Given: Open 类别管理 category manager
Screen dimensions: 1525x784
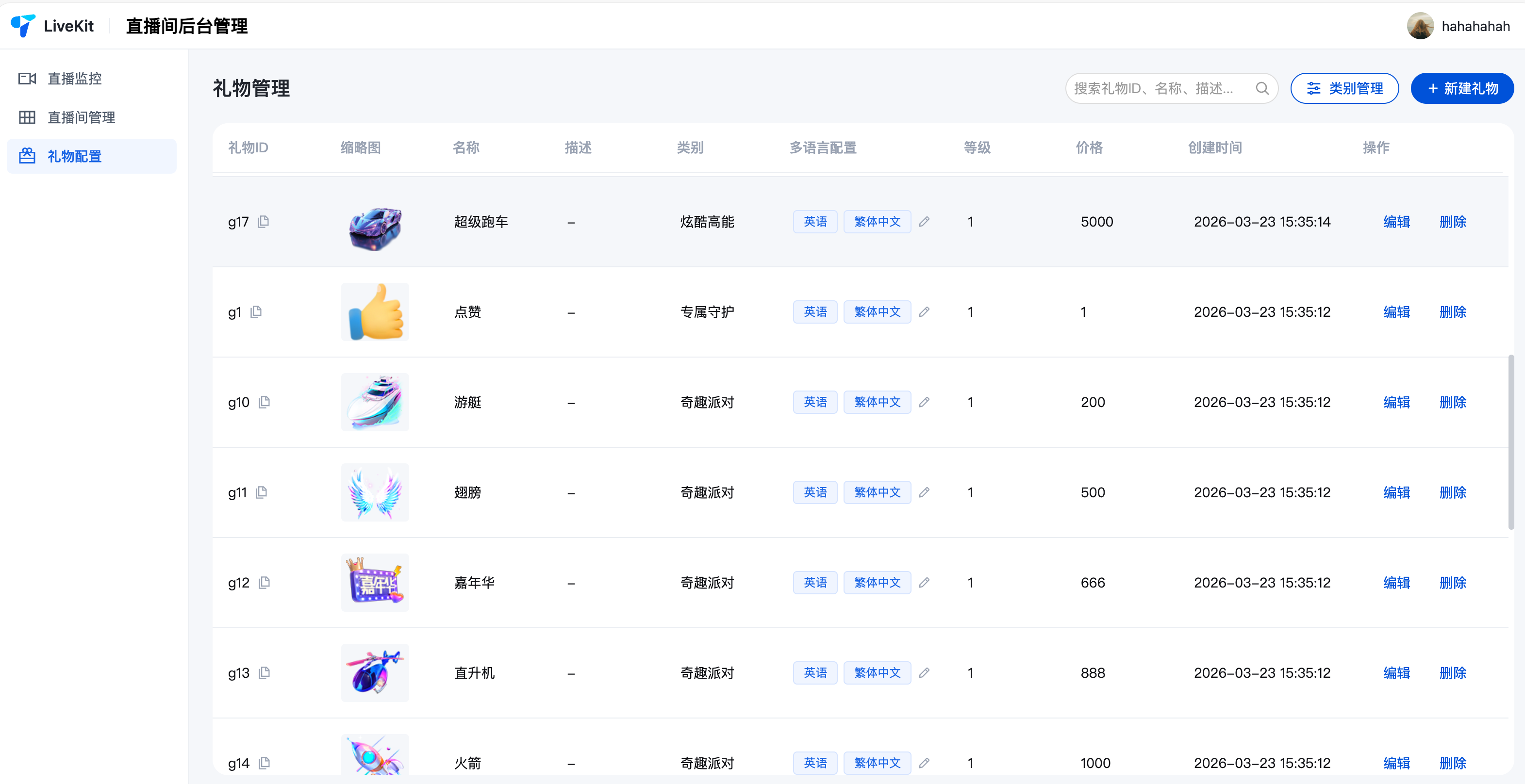Looking at the screenshot, I should tap(1344, 88).
